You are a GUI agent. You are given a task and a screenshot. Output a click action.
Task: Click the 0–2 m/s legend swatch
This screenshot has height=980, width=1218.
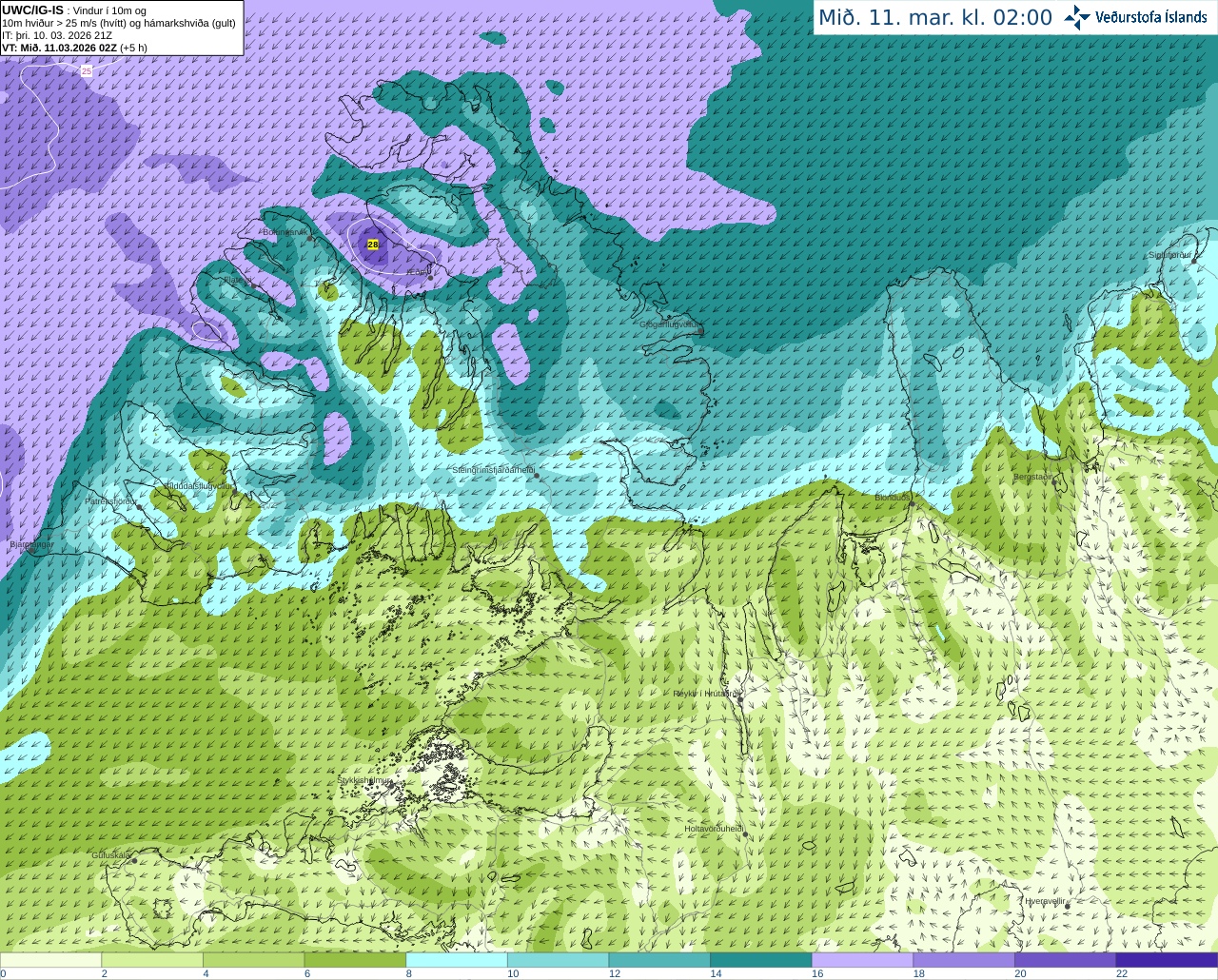(50, 960)
